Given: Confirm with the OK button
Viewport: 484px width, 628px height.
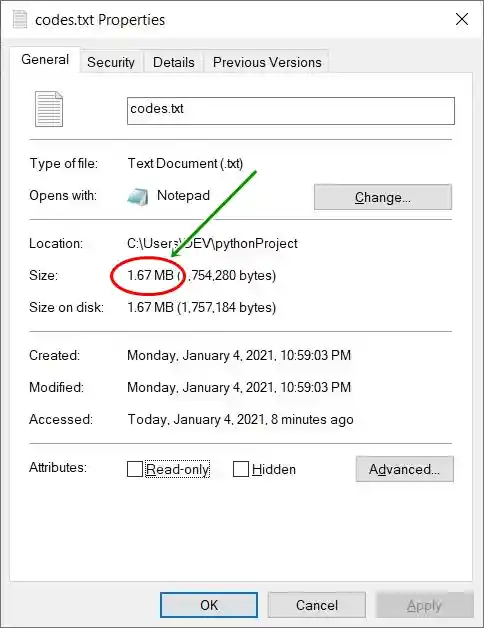Looking at the screenshot, I should pos(209,605).
